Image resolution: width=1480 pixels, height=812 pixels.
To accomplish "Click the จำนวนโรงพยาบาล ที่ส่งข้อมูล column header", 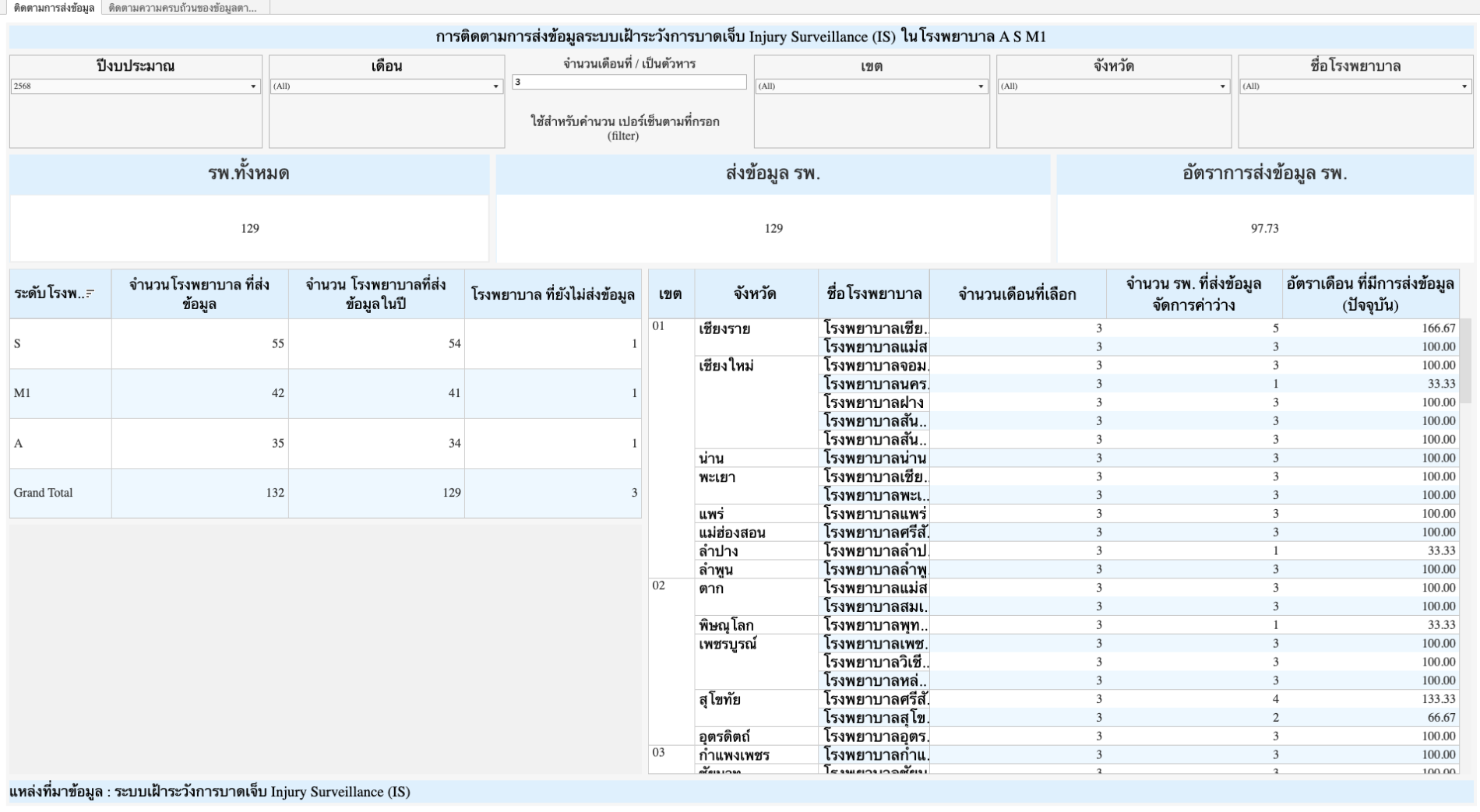I will (199, 294).
